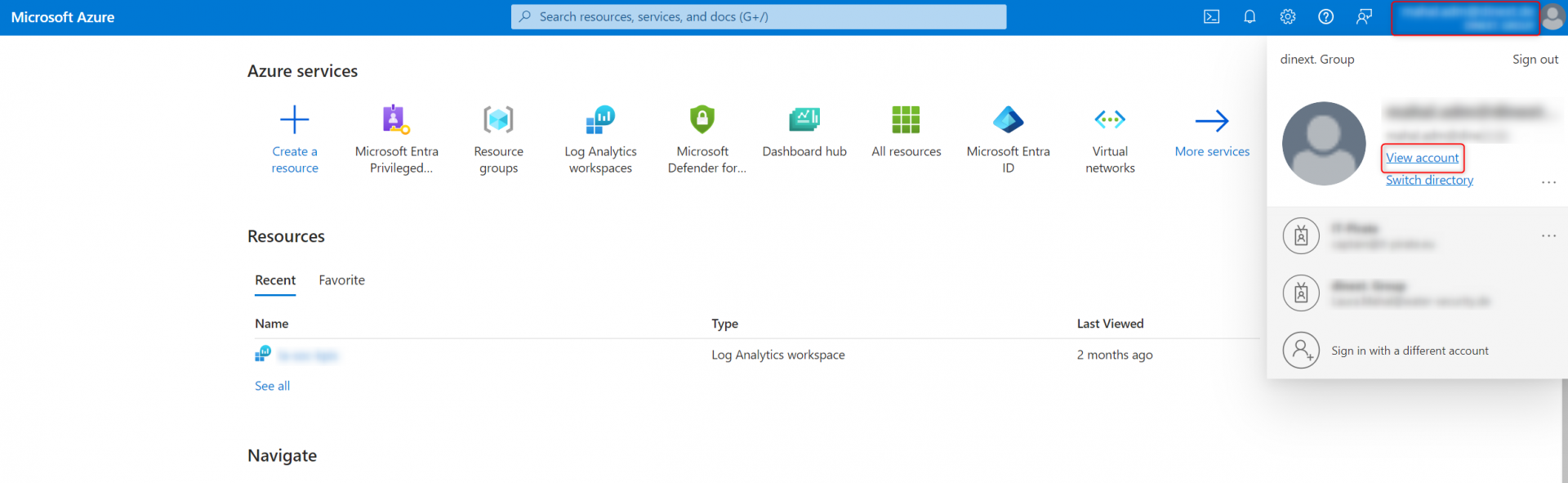The width and height of the screenshot is (1568, 483).
Task: Click the More services link text
Action: [x=1212, y=151]
